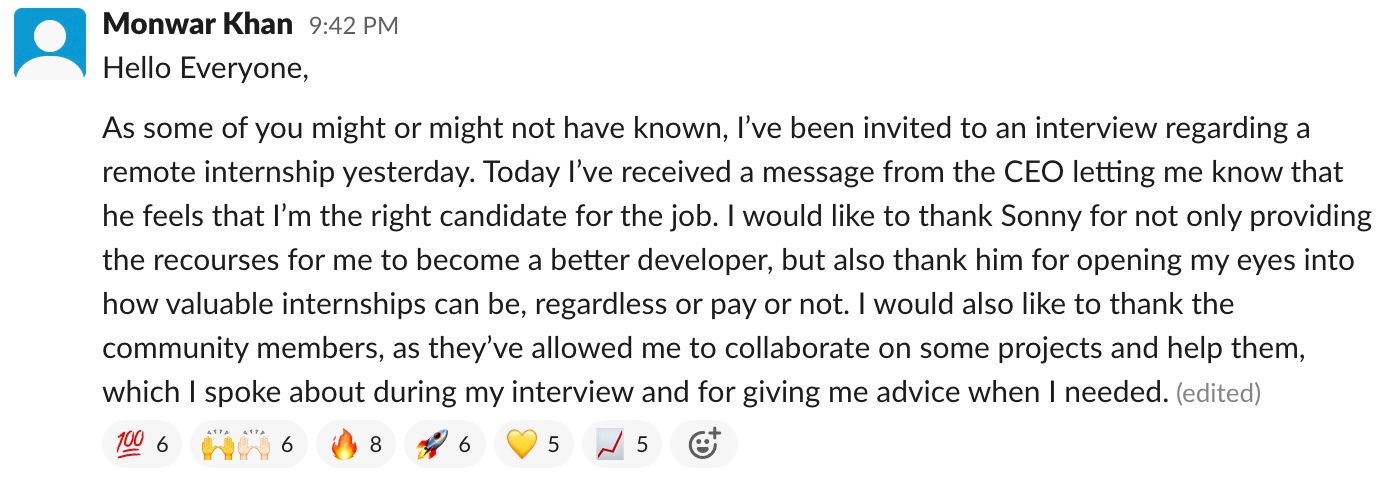Open the add reaction emoji picker
The width and height of the screenshot is (1390, 477).
(x=704, y=444)
